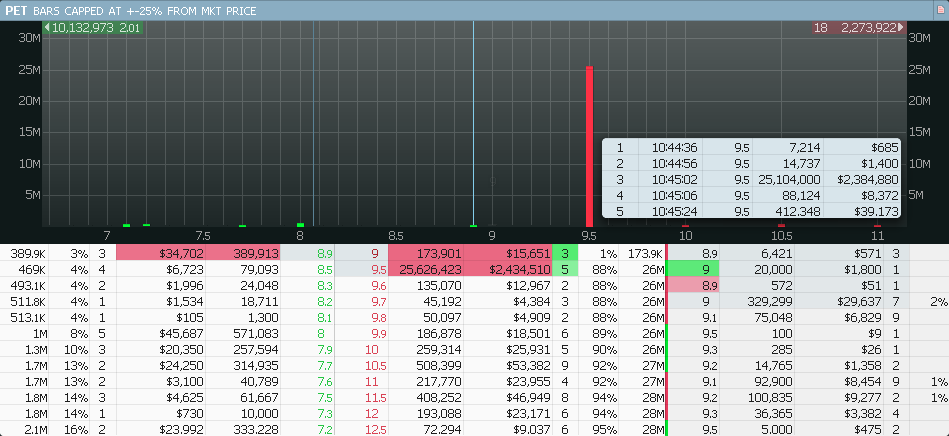The height and width of the screenshot is (436, 949).
Task: Click ask value $46,949
Action: point(528,397)
